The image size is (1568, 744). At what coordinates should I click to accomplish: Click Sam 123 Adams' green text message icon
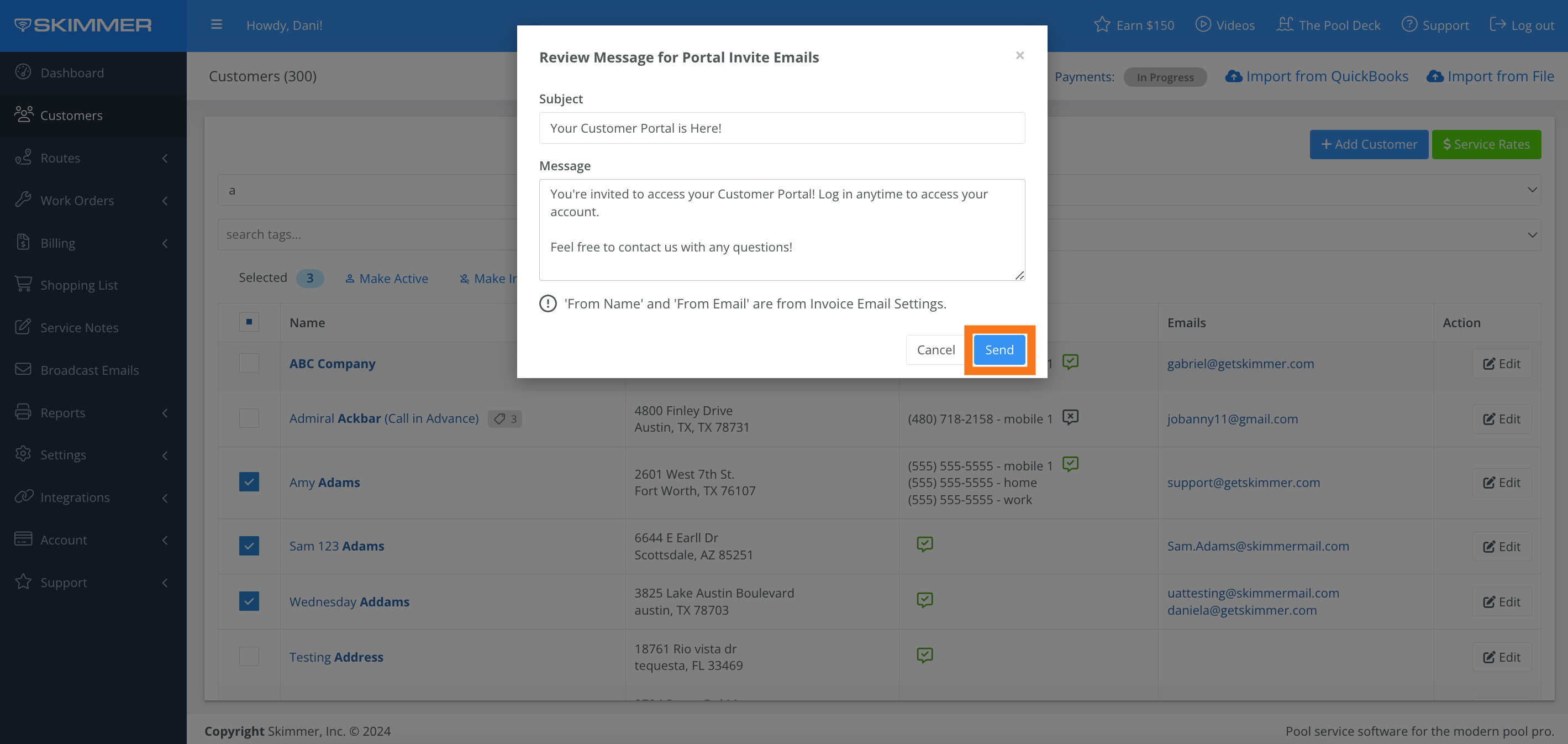(924, 544)
